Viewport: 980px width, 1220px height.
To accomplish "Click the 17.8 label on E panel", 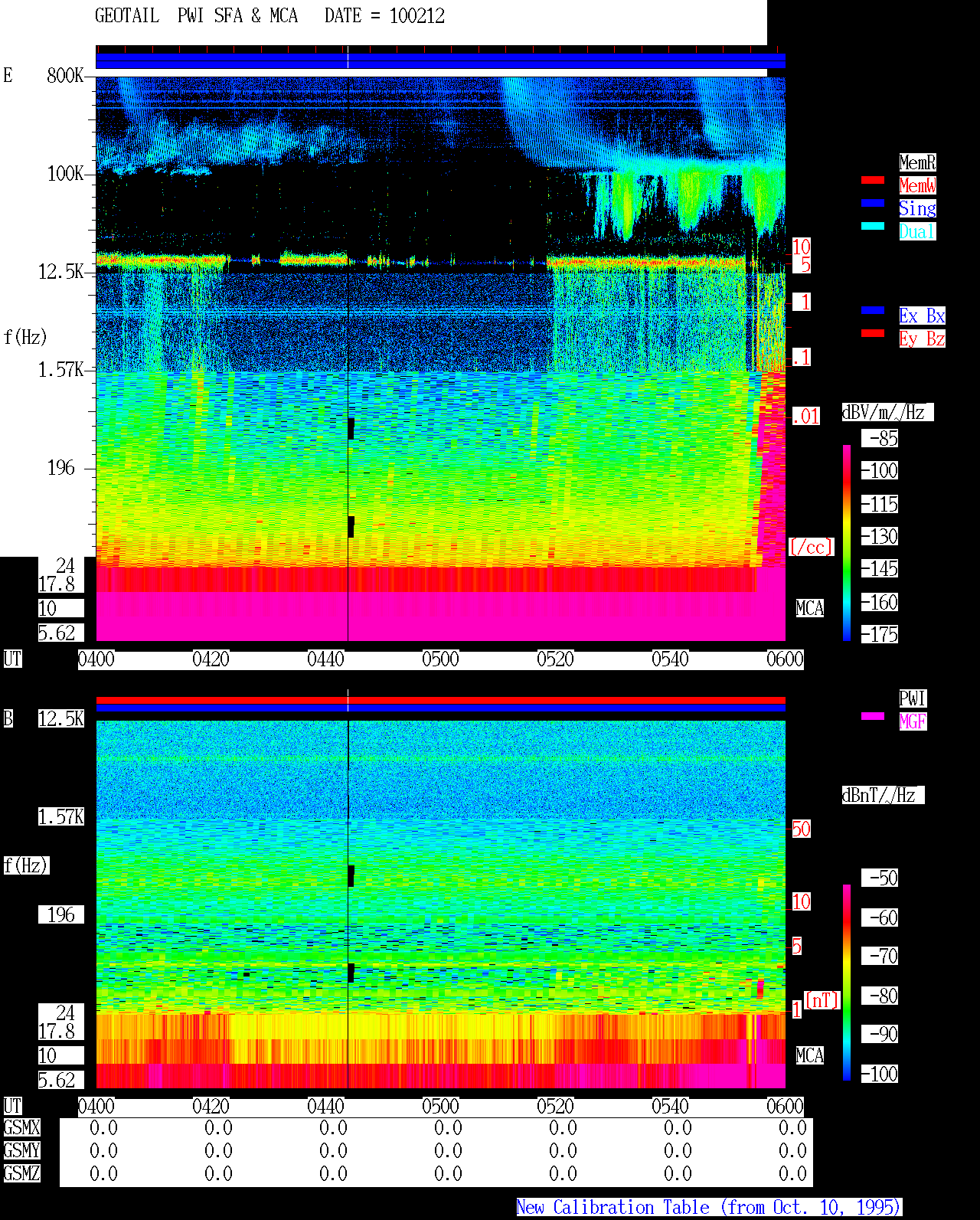I will pos(57,584).
